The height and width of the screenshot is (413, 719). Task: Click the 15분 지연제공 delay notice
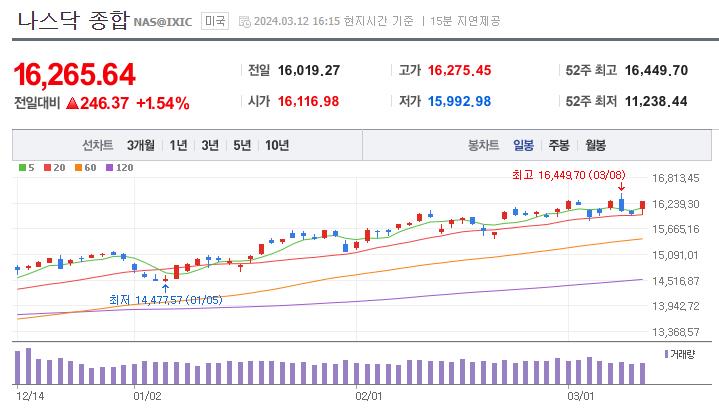pyautogui.click(x=465, y=21)
